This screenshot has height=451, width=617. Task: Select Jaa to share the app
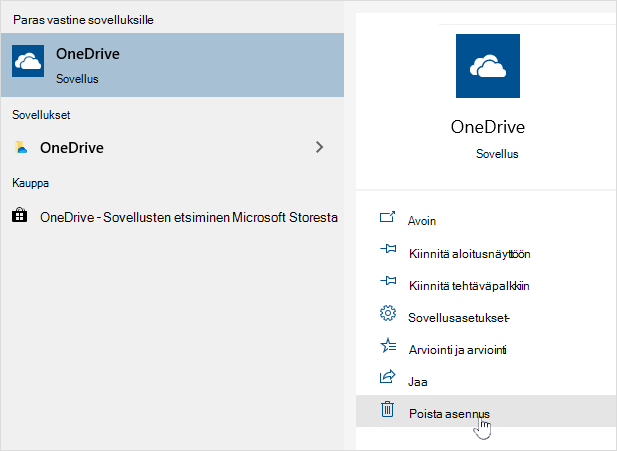(486, 381)
